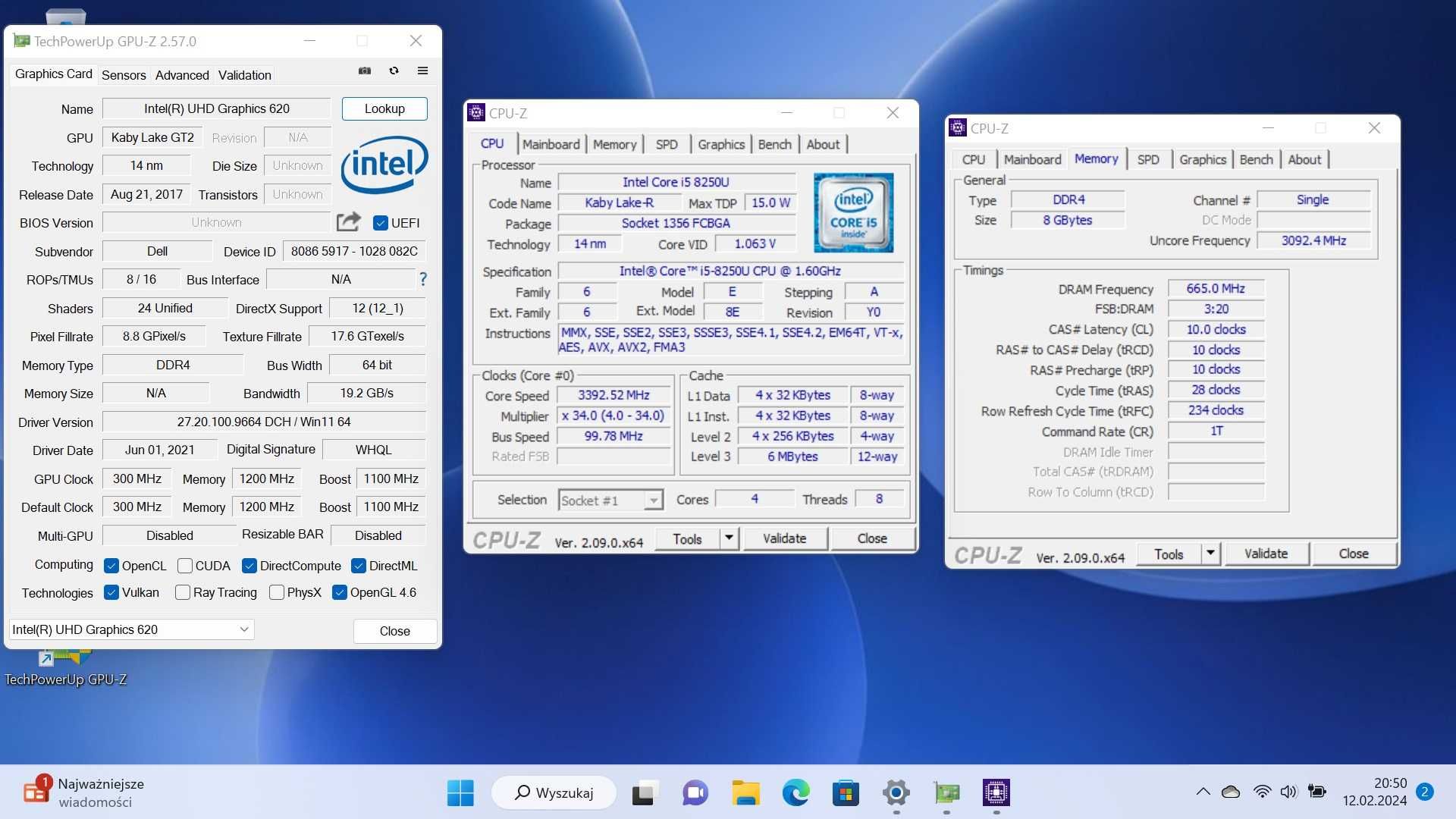Click the taskbar Wyszukaj search box
Screen dimensions: 1456x819
[x=554, y=793]
